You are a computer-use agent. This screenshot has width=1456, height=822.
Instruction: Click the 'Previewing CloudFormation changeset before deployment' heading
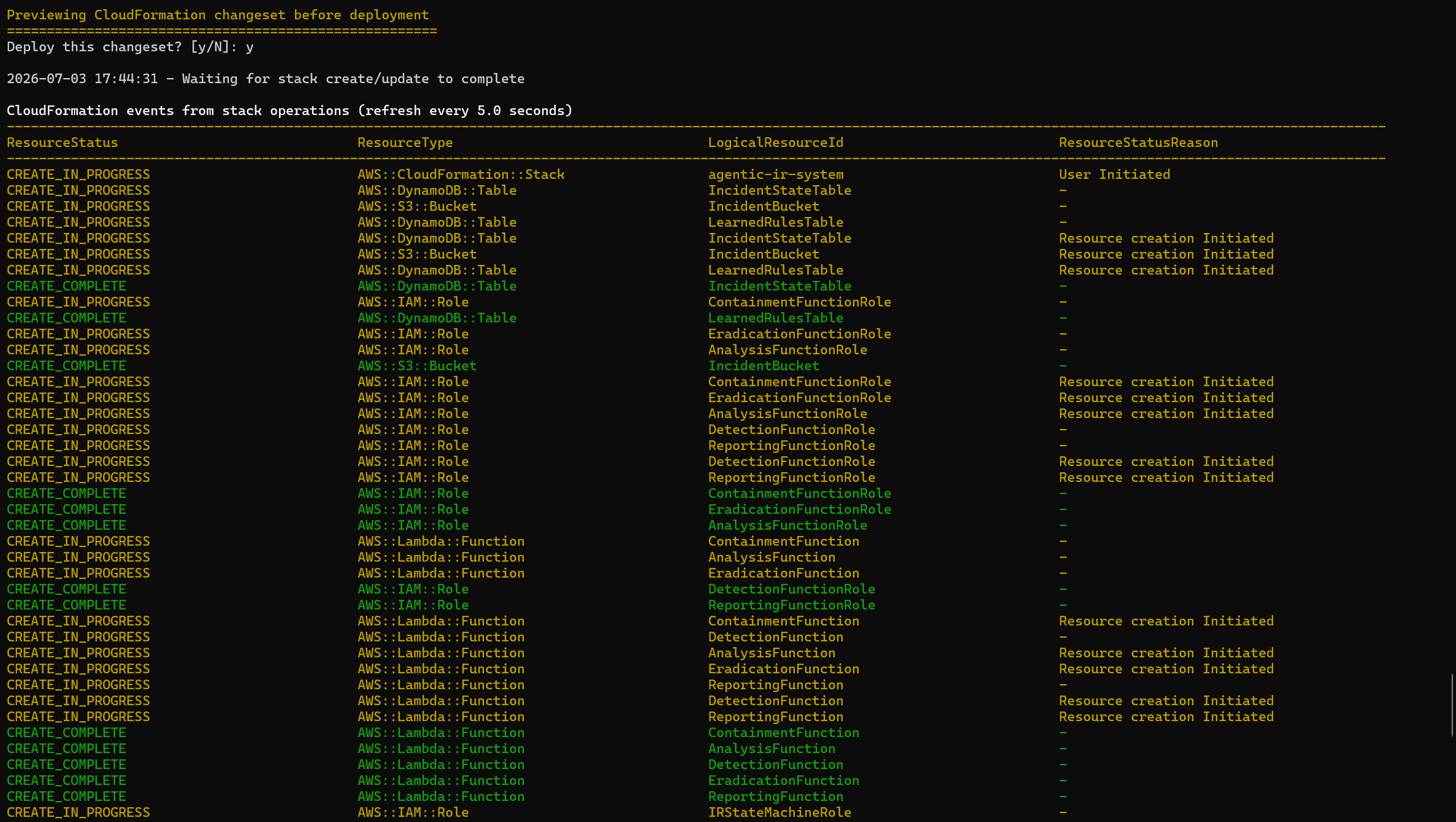coord(218,15)
